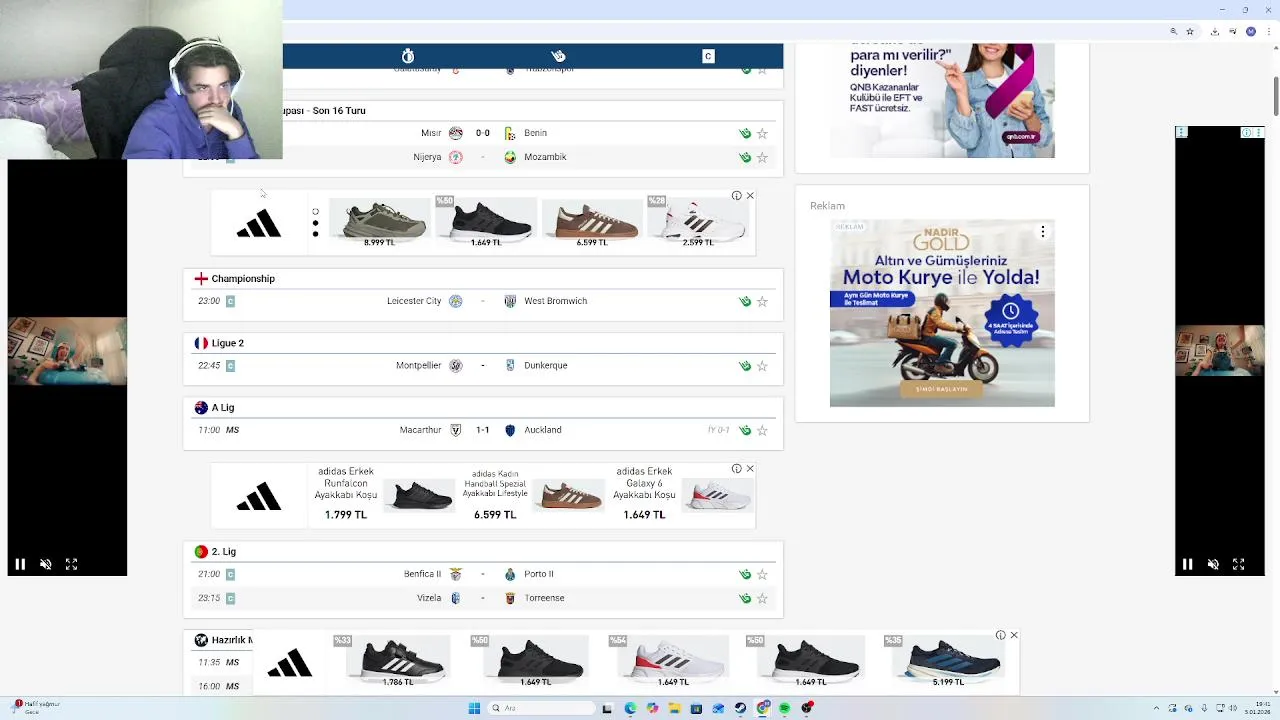Click the 'C' badge next to 22:45 Montpellier
Image resolution: width=1280 pixels, height=720 pixels.
[230, 366]
